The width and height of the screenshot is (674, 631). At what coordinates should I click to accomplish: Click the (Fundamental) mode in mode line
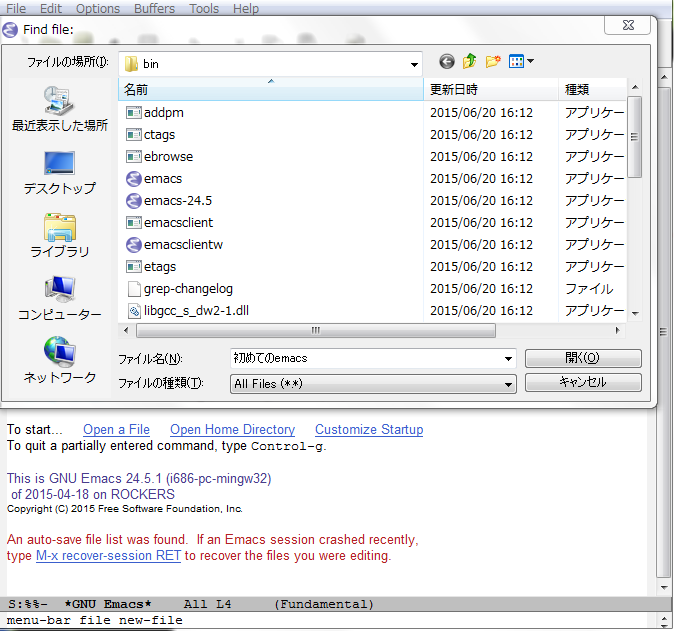tap(324, 604)
